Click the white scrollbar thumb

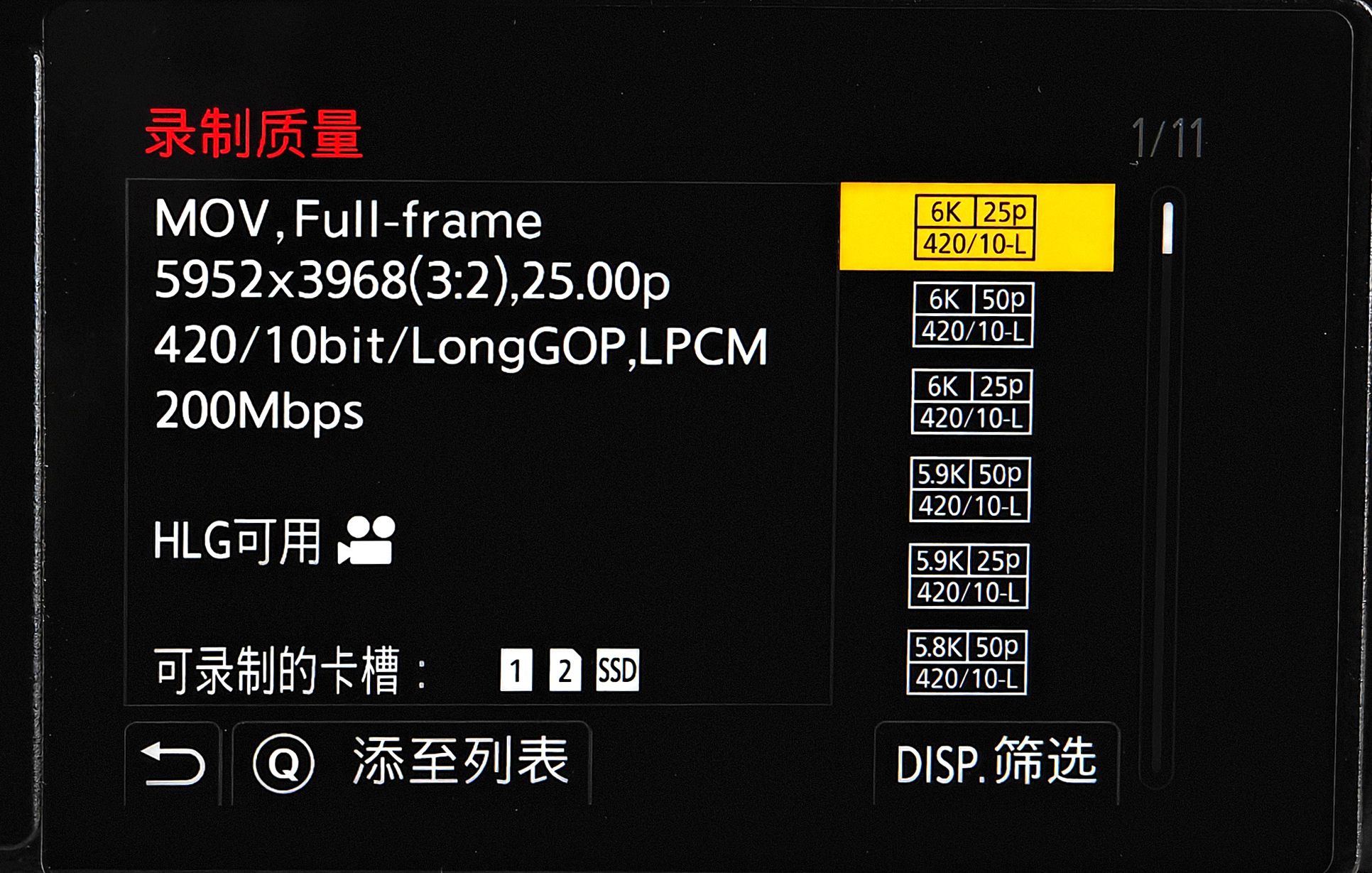point(1167,229)
